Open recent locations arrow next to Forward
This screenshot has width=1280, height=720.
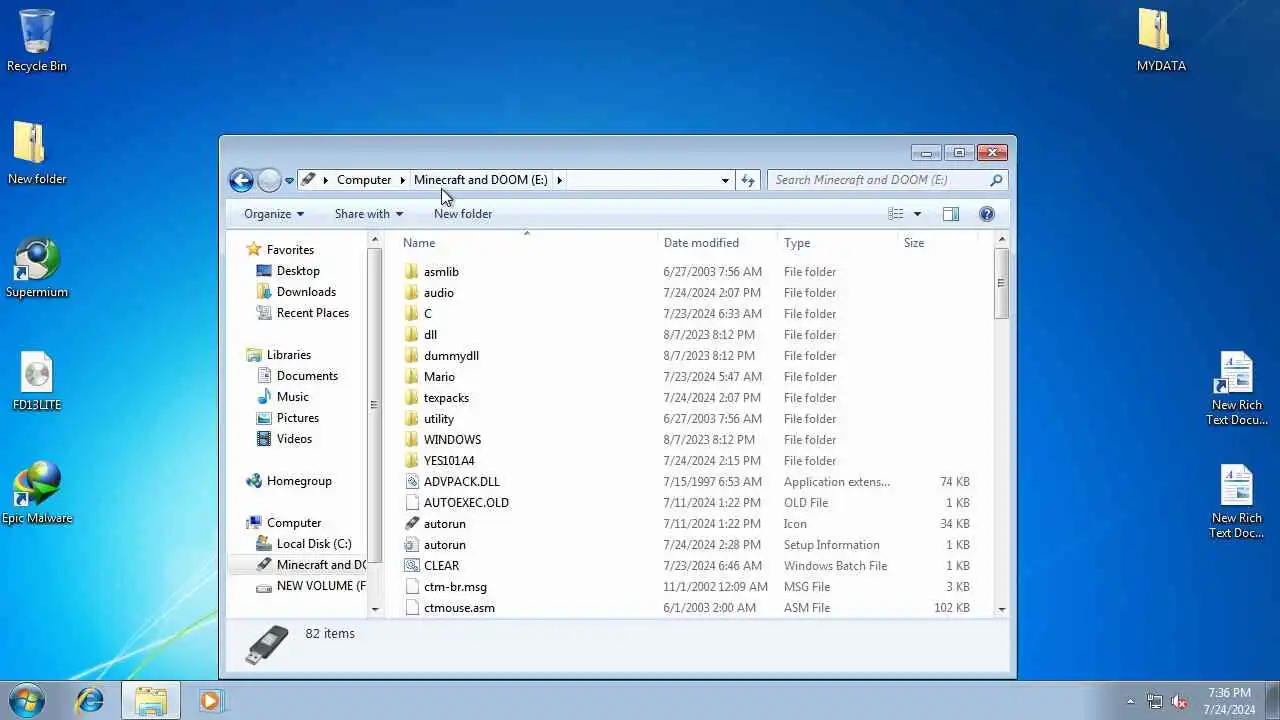pyautogui.click(x=289, y=181)
